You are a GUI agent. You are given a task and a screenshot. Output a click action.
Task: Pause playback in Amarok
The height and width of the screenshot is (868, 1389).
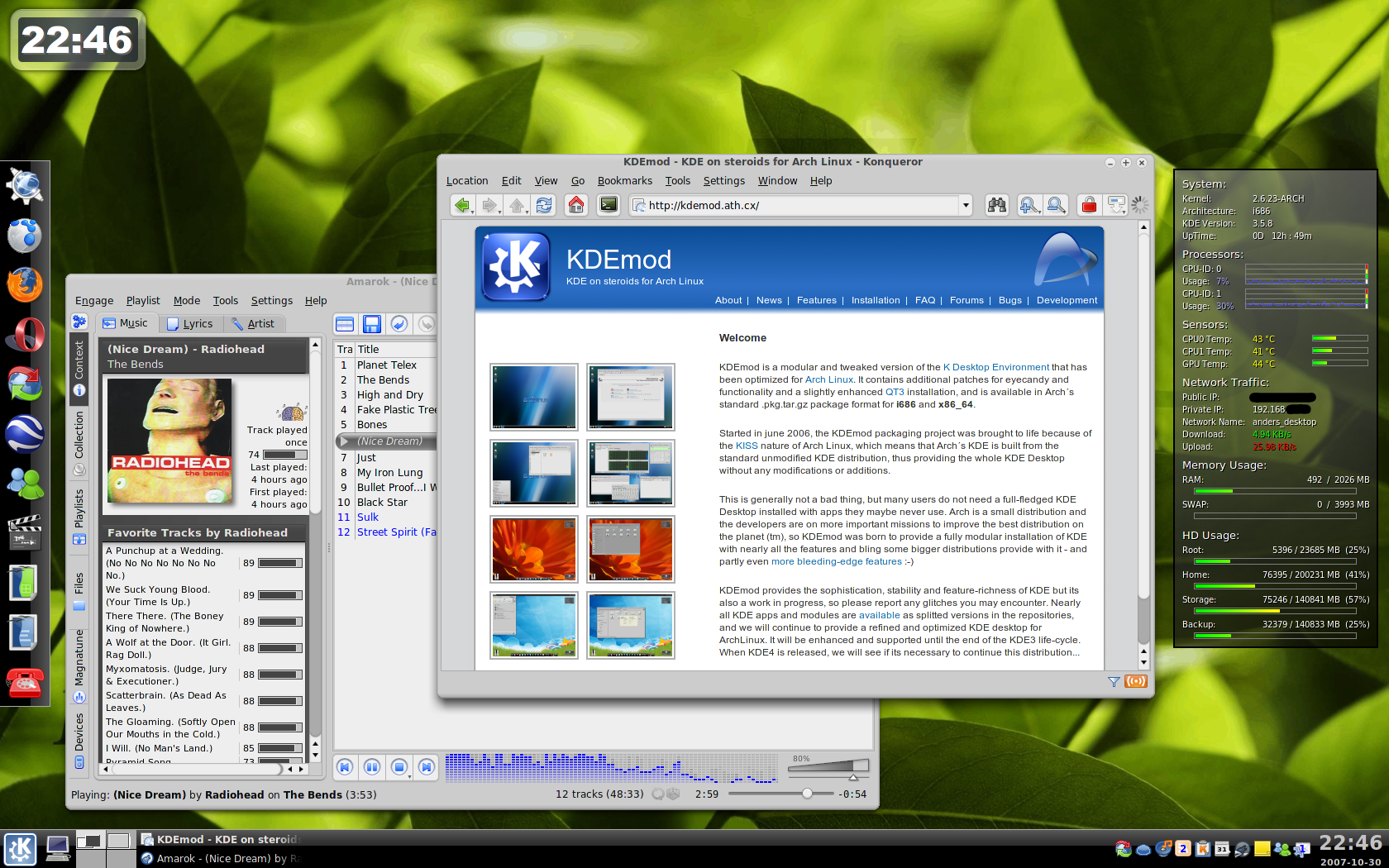[372, 767]
